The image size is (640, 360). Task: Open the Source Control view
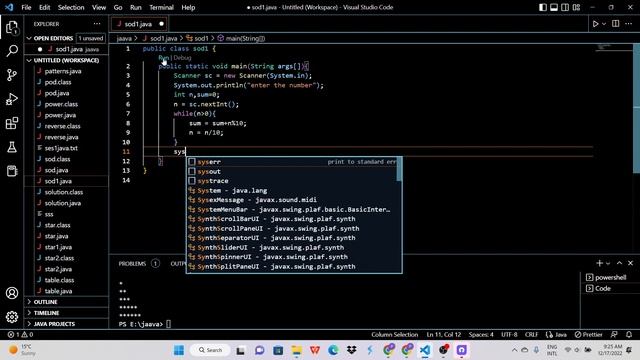12,75
